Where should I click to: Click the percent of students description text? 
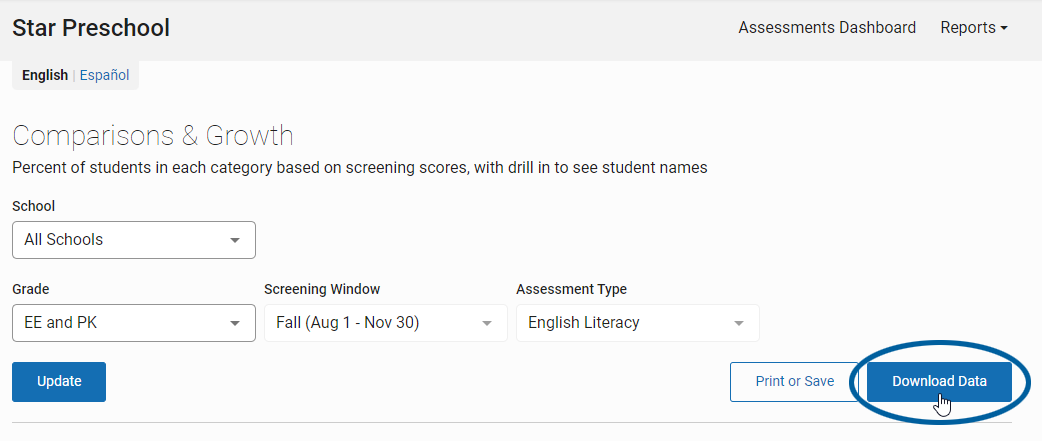(360, 168)
